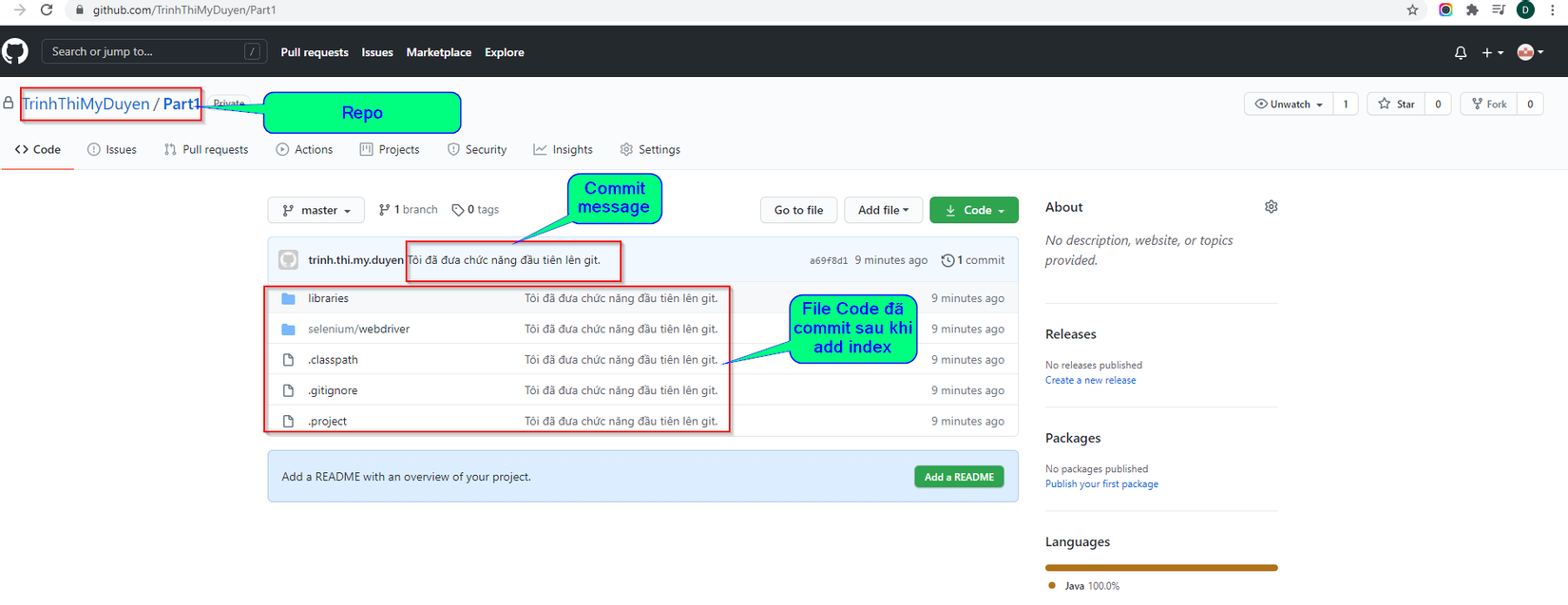Click the browser reload icon
The width and height of the screenshot is (1568, 605).
click(x=47, y=9)
